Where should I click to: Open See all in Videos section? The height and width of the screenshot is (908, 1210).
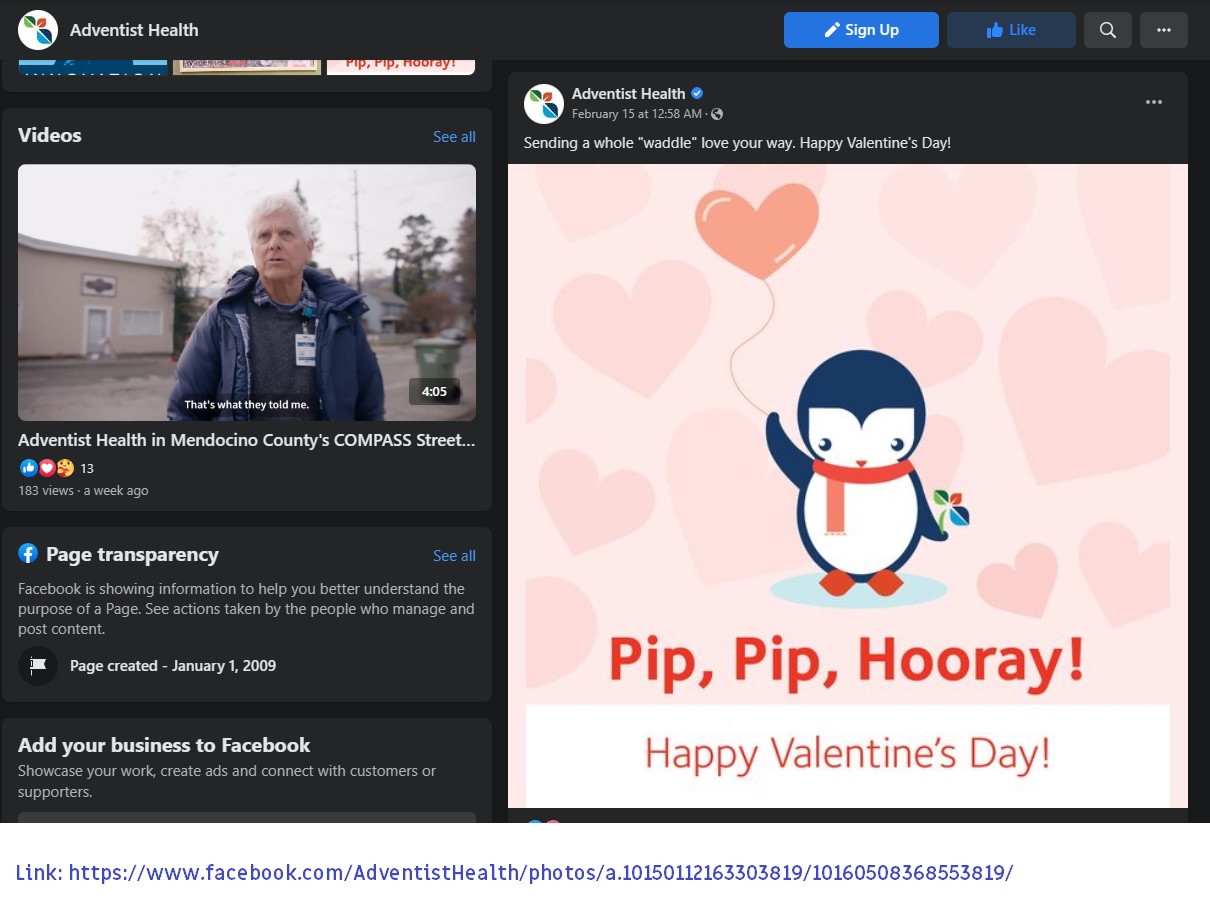click(x=454, y=137)
